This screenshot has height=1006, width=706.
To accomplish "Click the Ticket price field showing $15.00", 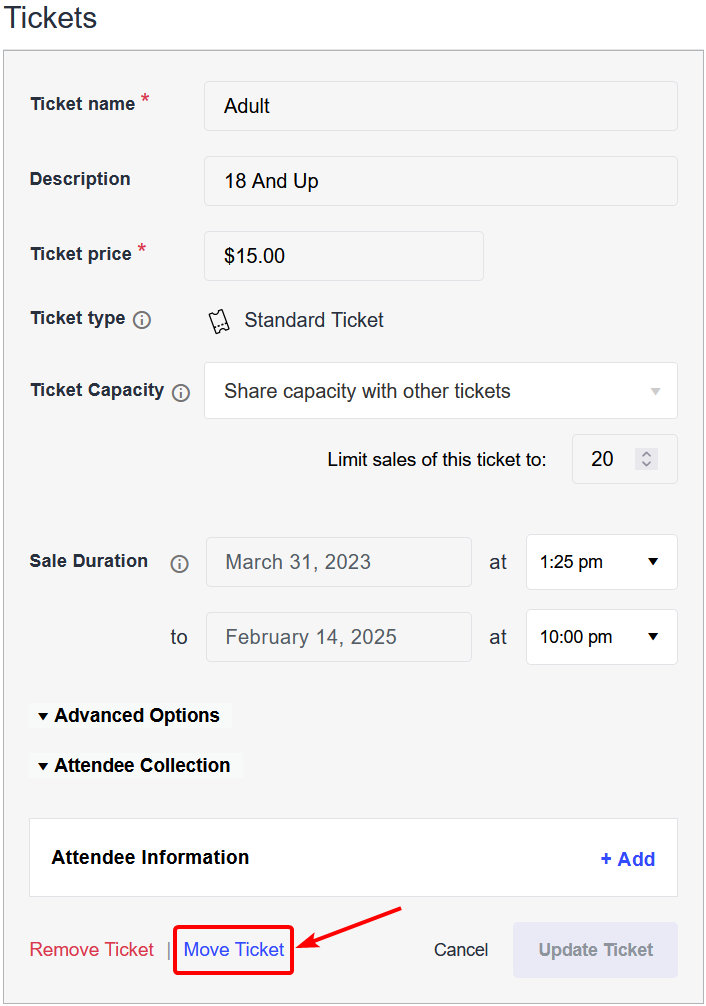I will pos(344,256).
